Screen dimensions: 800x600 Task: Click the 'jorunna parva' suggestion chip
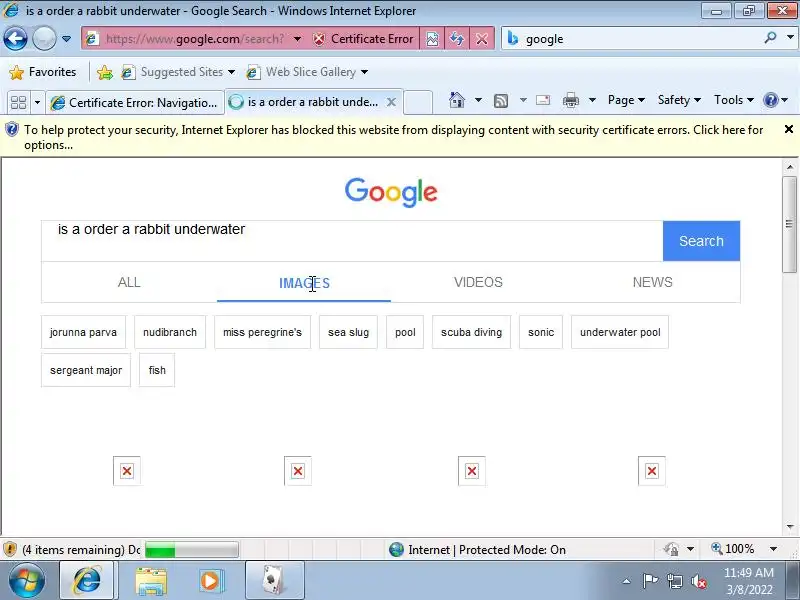[x=83, y=332]
